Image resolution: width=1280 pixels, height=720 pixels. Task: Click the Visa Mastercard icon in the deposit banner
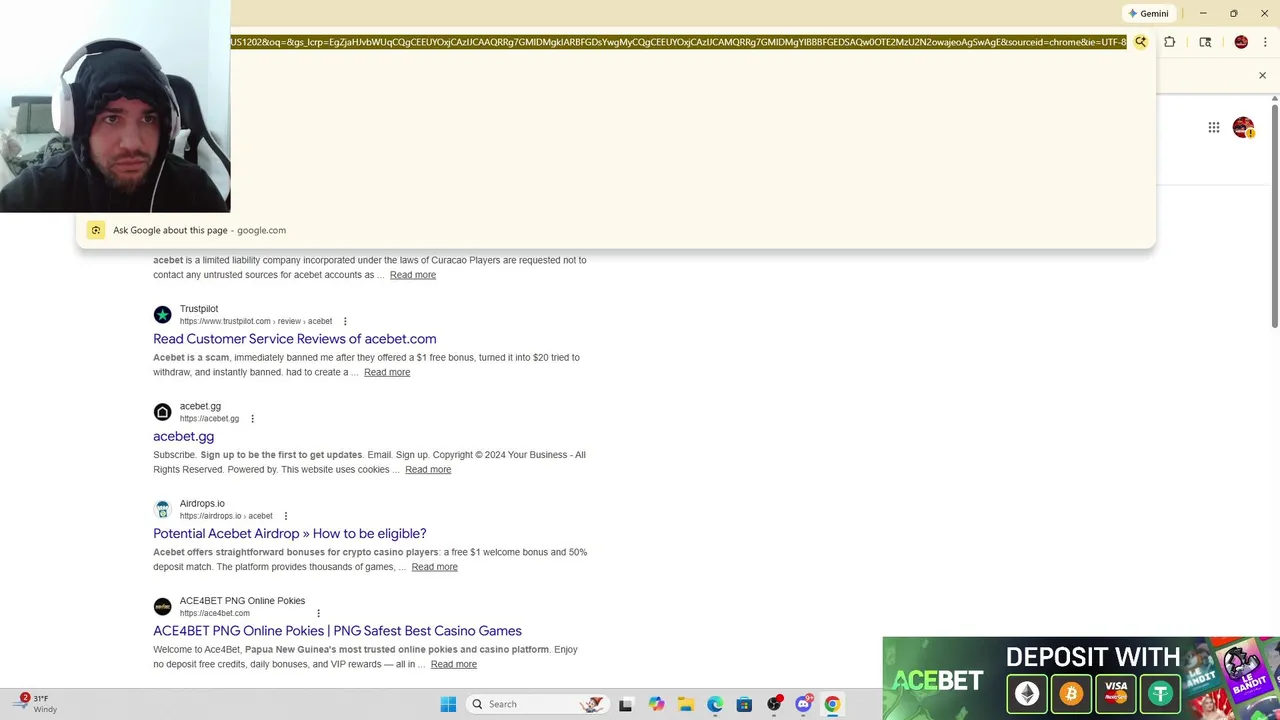(1116, 693)
